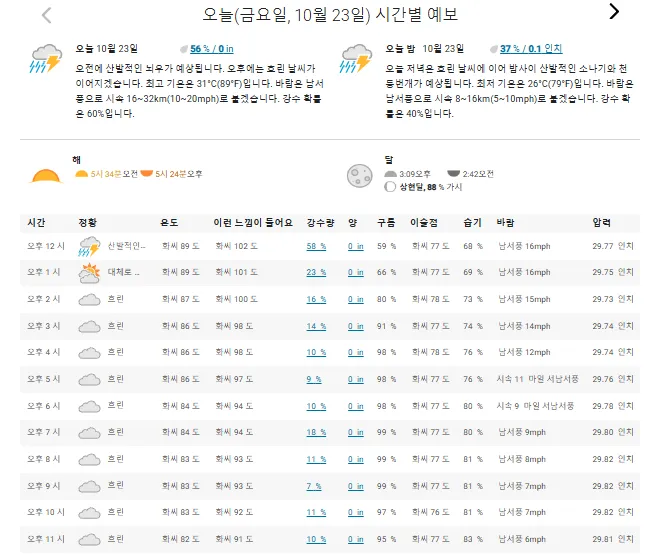The image size is (658, 554).
Task: Click the 29.77 인치 pressure value
Action: (613, 246)
